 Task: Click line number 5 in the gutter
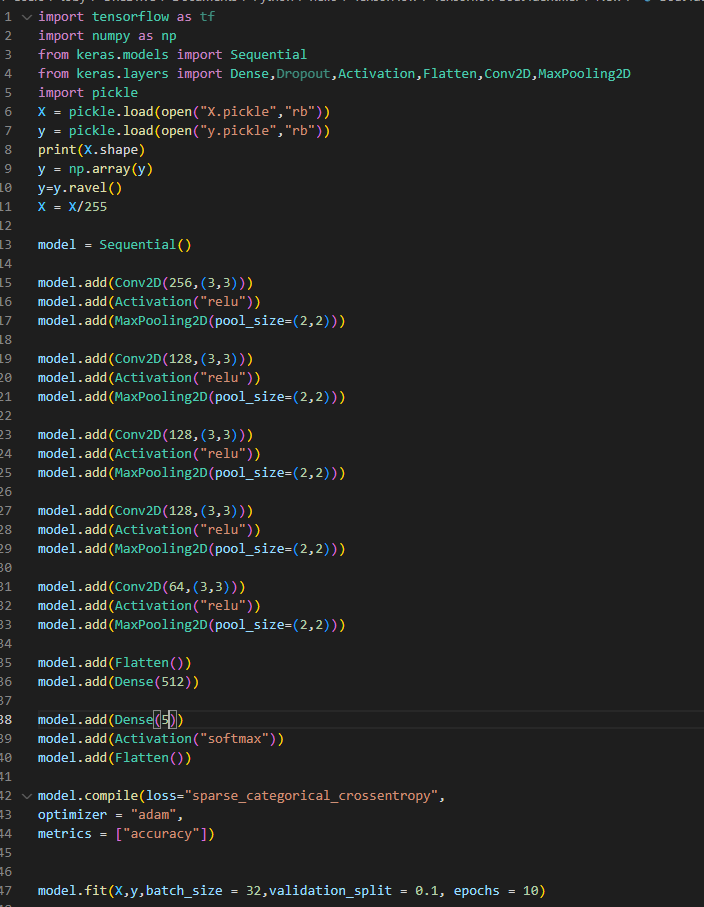[x=8, y=93]
